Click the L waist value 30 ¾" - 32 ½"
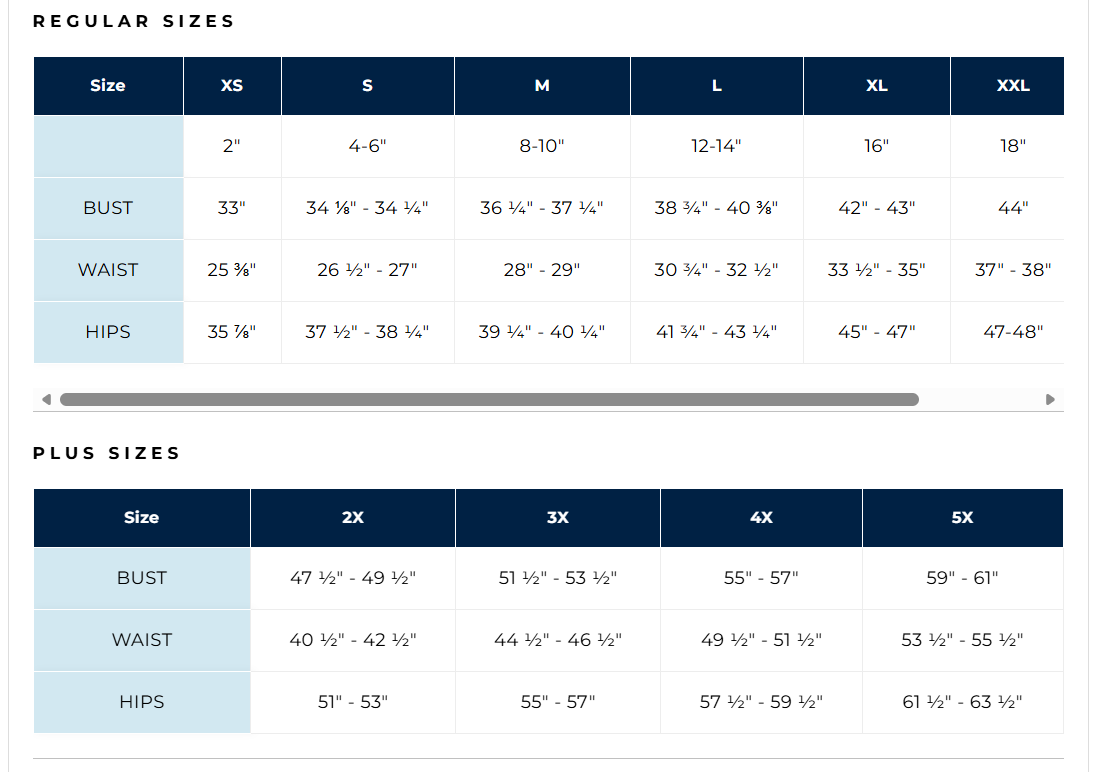The height and width of the screenshot is (772, 1120). [x=716, y=270]
